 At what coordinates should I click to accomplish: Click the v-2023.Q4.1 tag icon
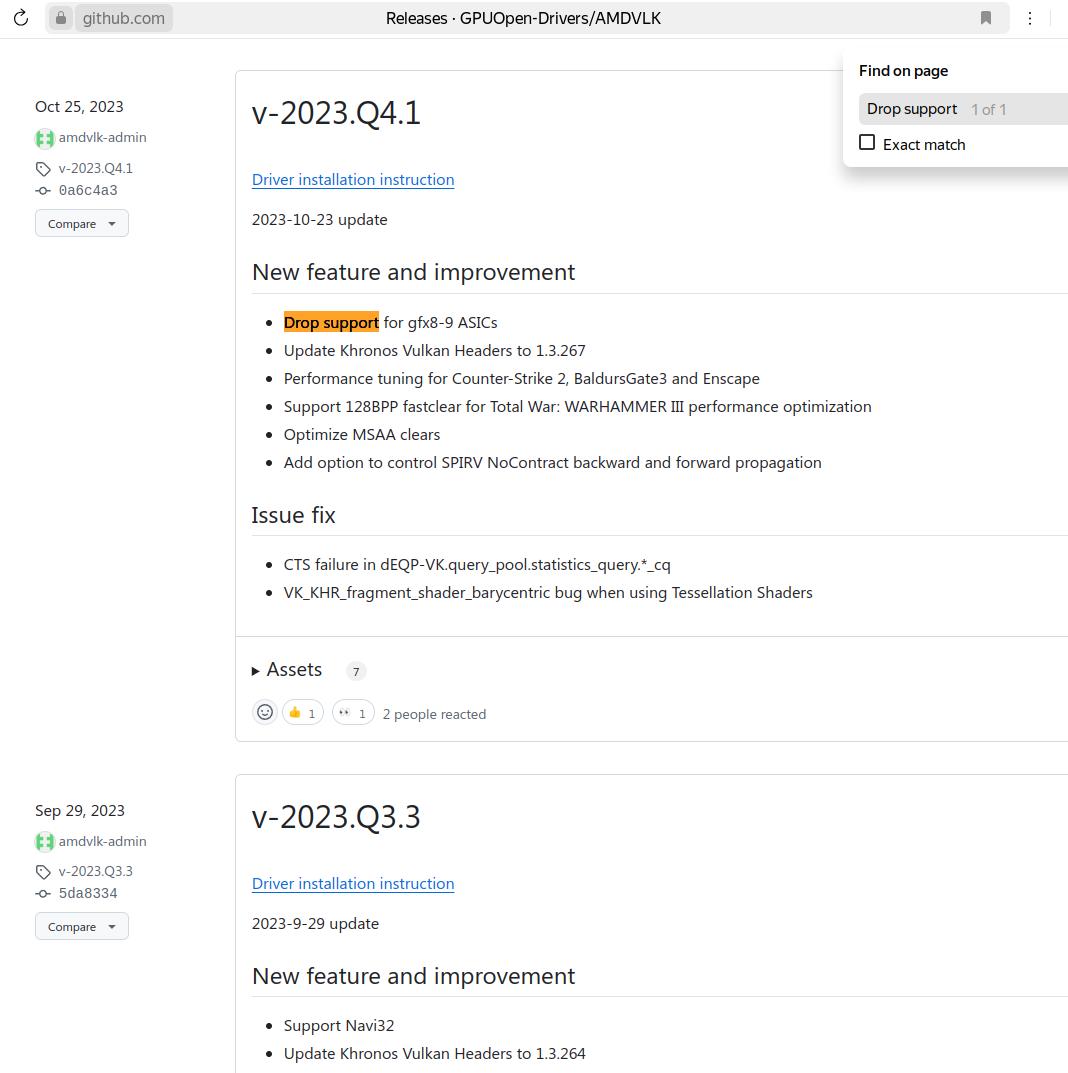[x=43, y=169]
